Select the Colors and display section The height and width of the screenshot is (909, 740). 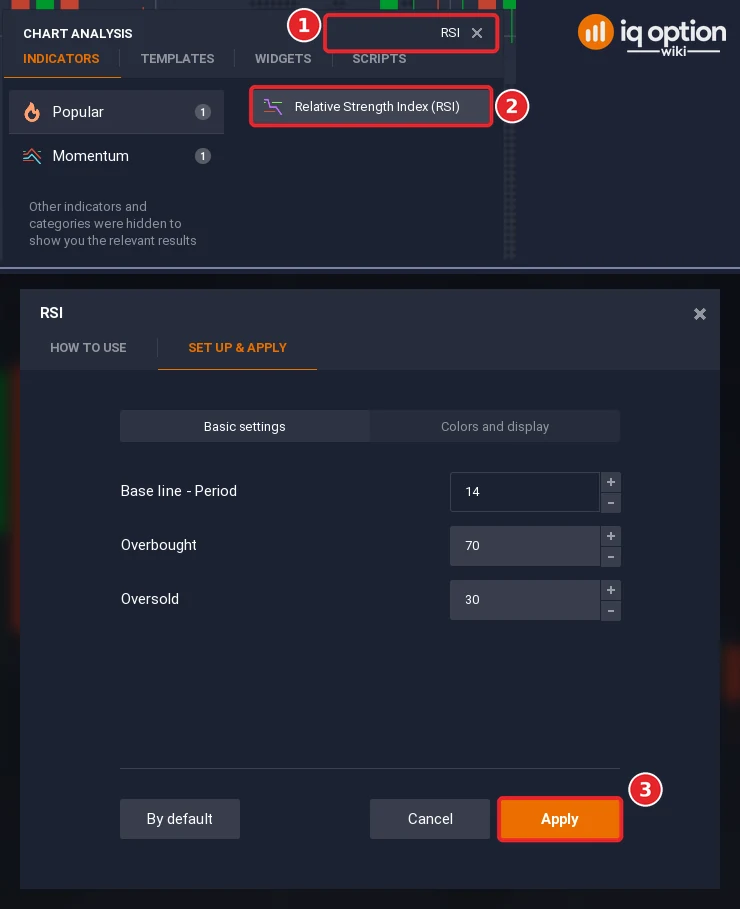point(495,427)
